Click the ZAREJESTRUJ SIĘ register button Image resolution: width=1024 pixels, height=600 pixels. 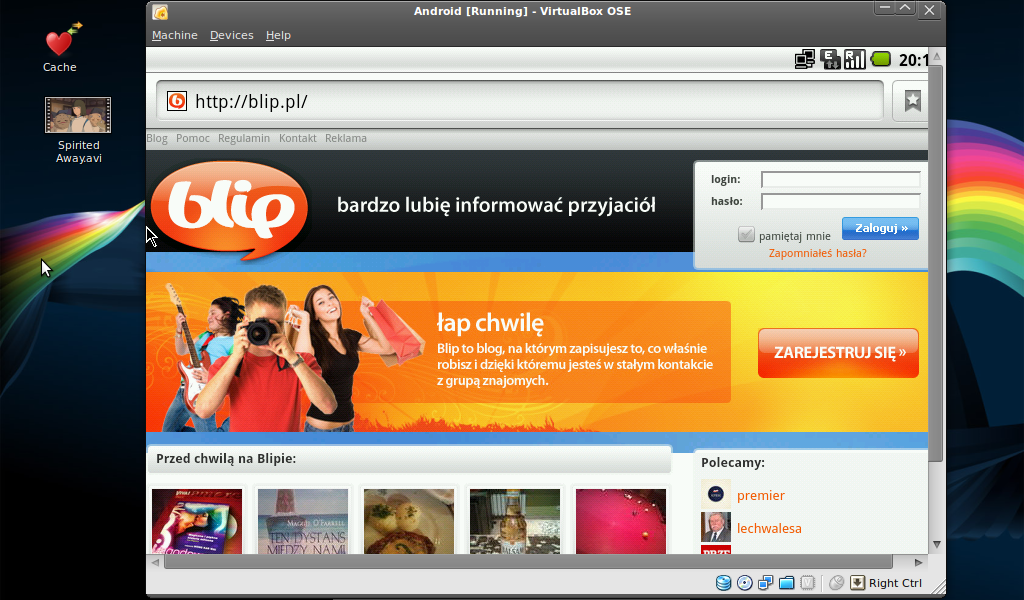pyautogui.click(x=838, y=353)
